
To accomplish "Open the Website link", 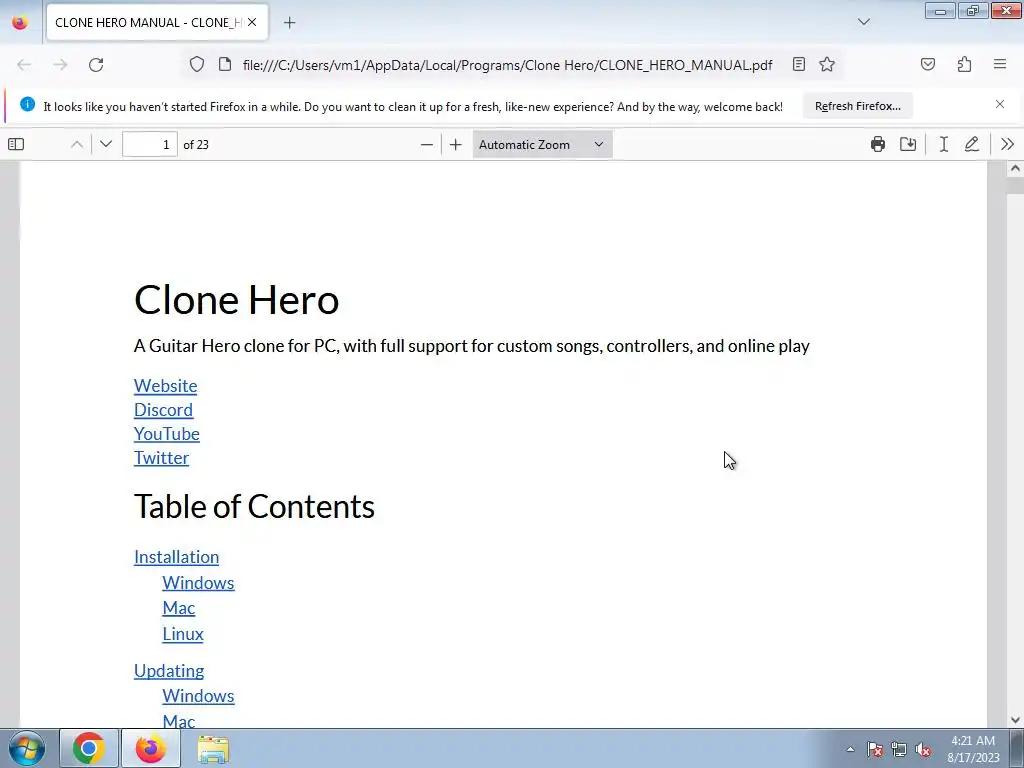I will [x=165, y=386].
